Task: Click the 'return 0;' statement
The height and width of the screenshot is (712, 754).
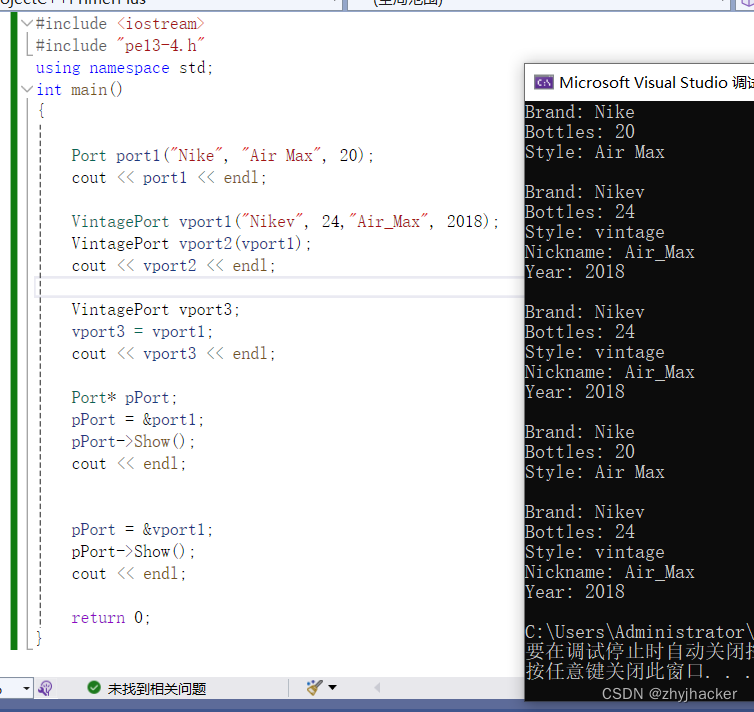Action: (x=111, y=618)
